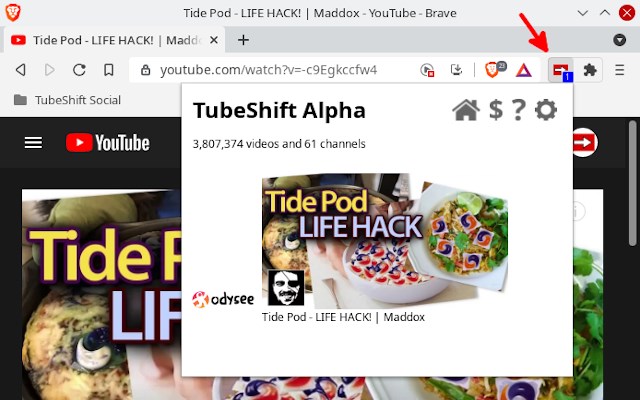Open the Extensions puzzle piece menu
Viewport: 640px width, 400px height.
click(x=590, y=70)
